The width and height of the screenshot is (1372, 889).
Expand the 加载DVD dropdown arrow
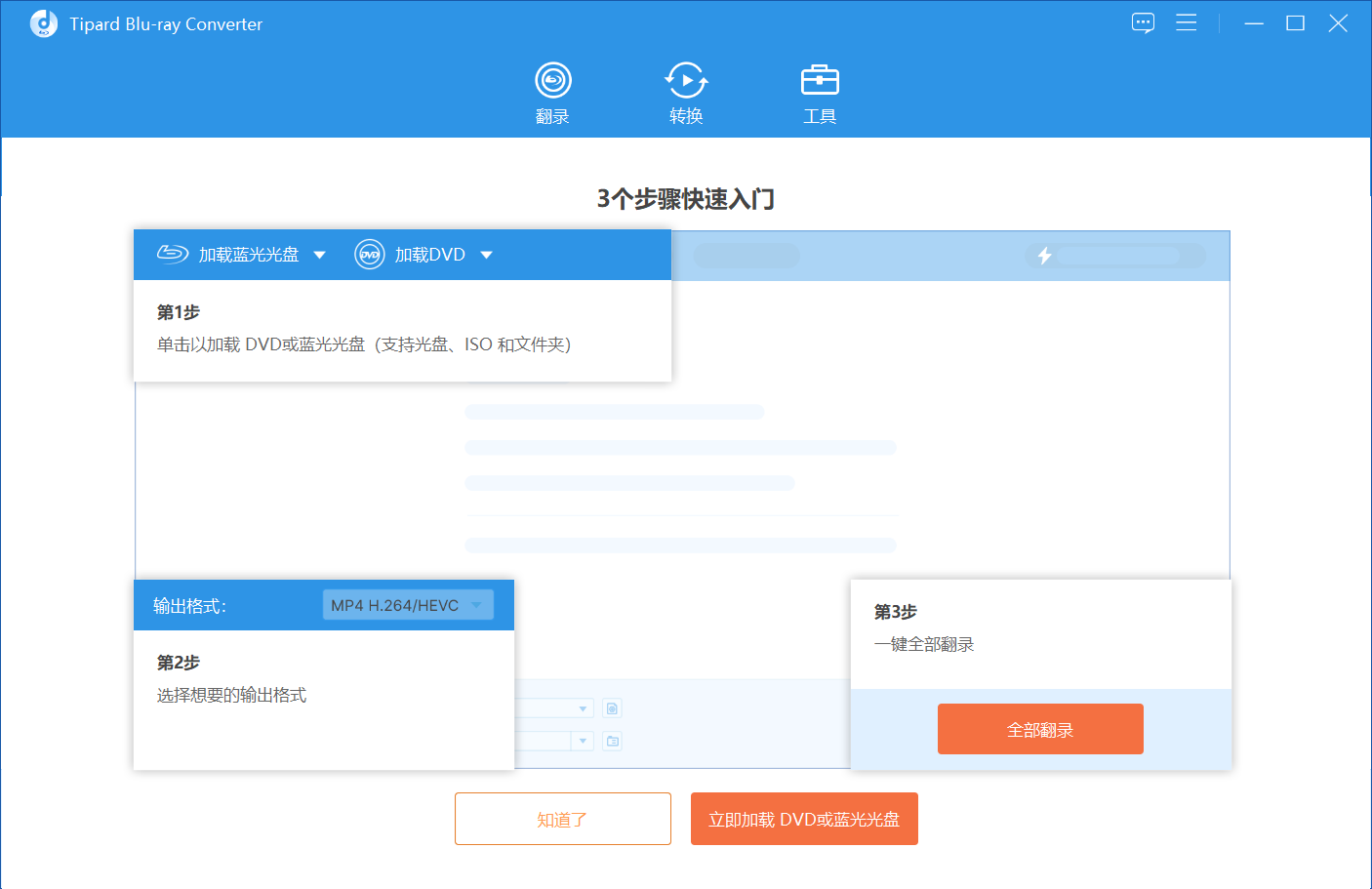[486, 255]
